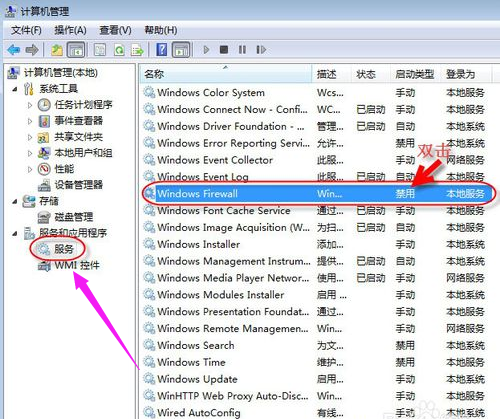
Task: Expand the 共享文件夹 node arrow
Action: [x=30, y=137]
